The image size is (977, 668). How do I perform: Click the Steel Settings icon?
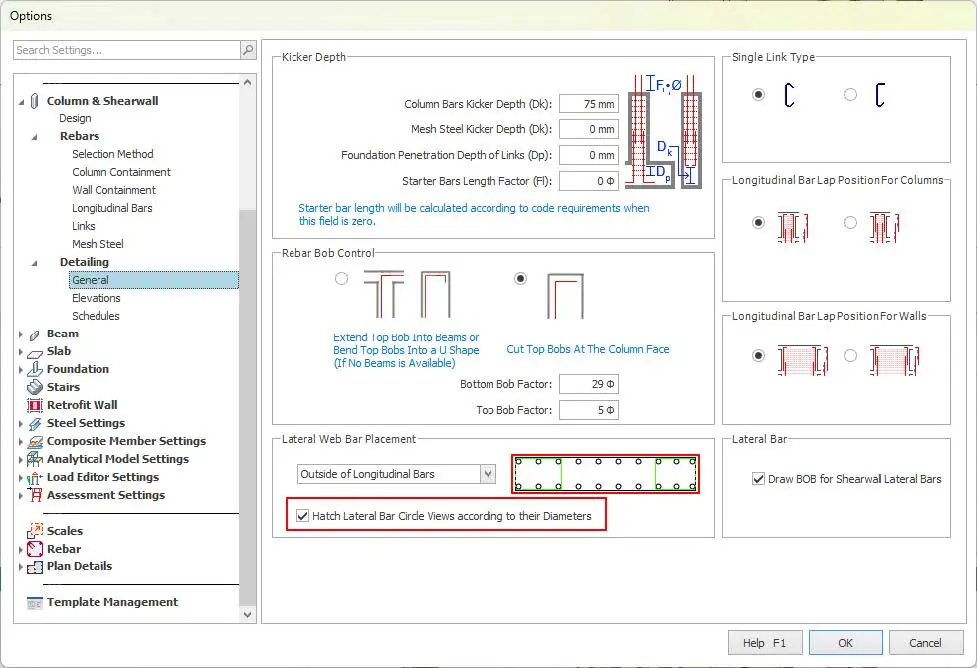[x=35, y=423]
